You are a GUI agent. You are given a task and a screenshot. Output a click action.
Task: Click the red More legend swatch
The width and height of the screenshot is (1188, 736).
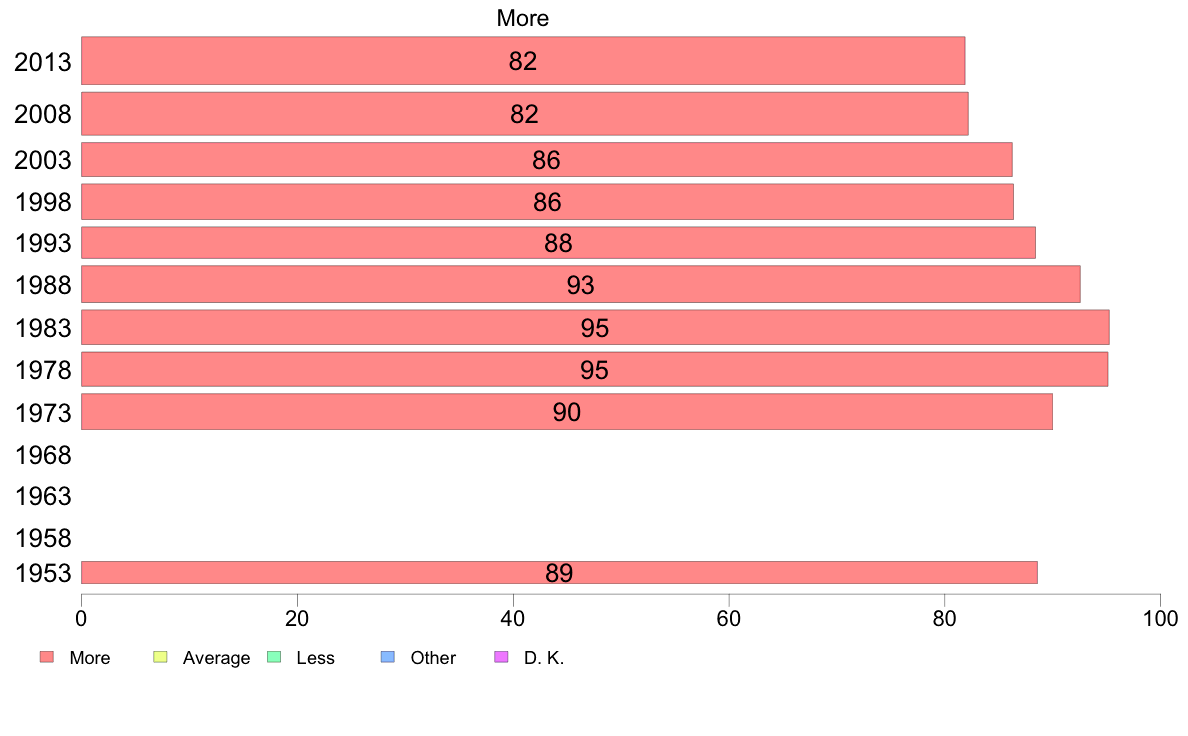click(x=47, y=656)
